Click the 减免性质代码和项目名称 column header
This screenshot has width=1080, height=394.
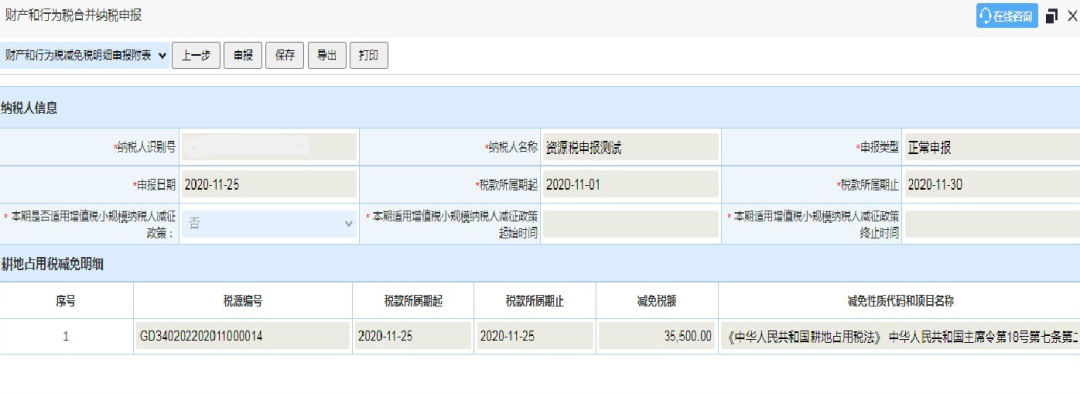coord(900,301)
